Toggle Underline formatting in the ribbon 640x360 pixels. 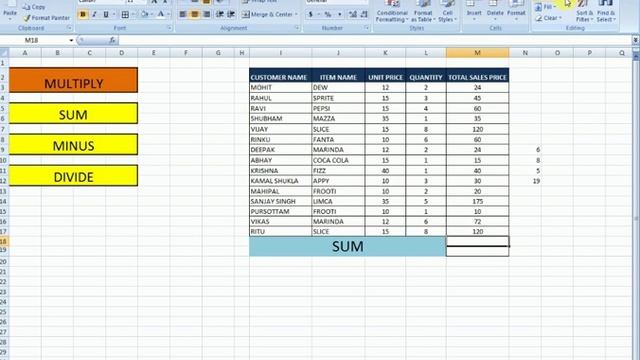click(106, 14)
